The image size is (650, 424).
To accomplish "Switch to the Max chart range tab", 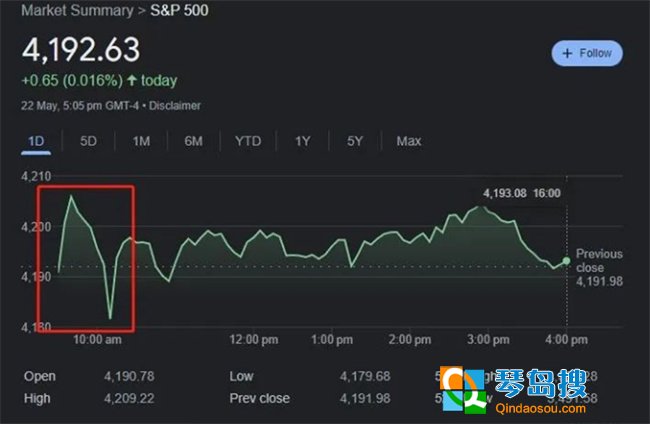I will 409,141.
